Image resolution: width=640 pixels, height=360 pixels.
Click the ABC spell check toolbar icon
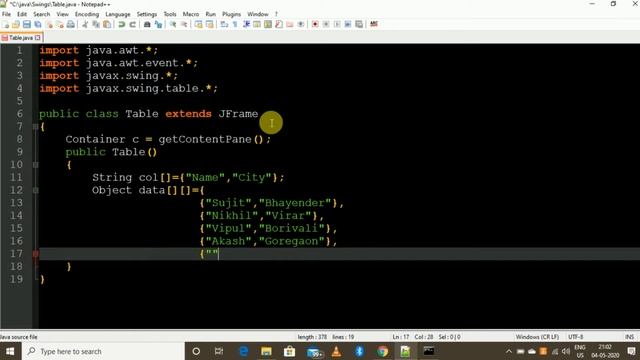[373, 24]
